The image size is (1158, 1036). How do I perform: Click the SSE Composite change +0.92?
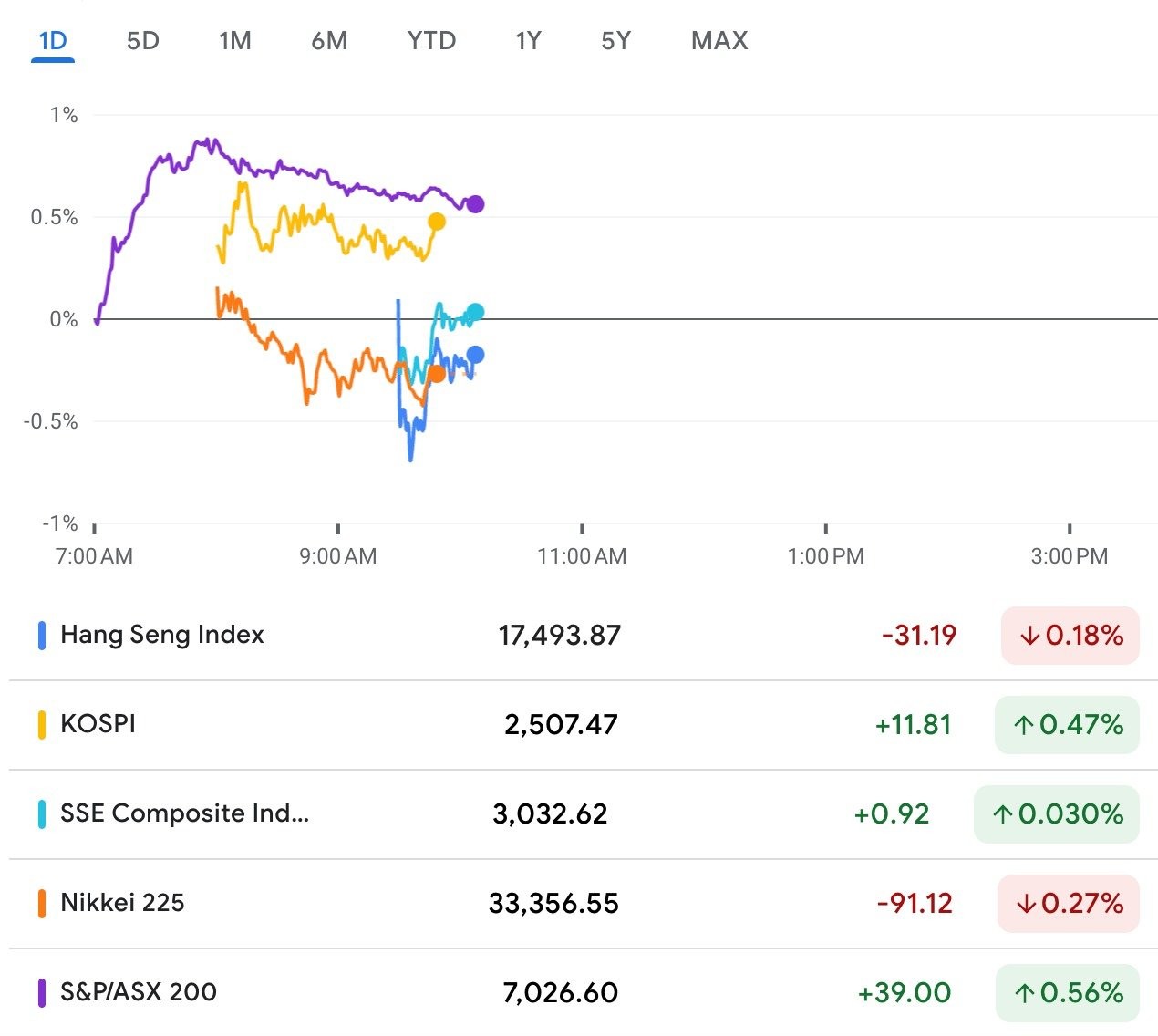[891, 813]
